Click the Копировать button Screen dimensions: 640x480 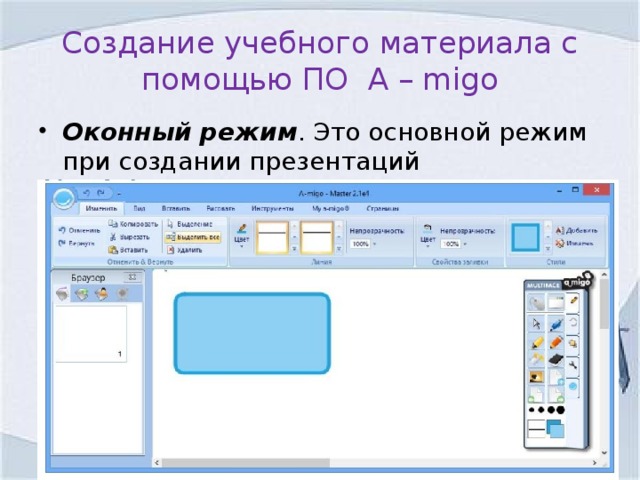coord(133,224)
